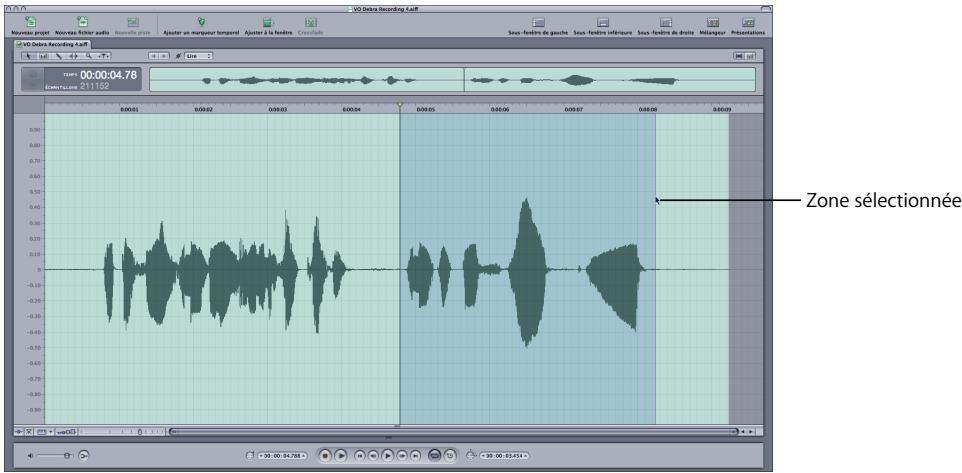Open the Mélangeur mixer

click(x=712, y=23)
